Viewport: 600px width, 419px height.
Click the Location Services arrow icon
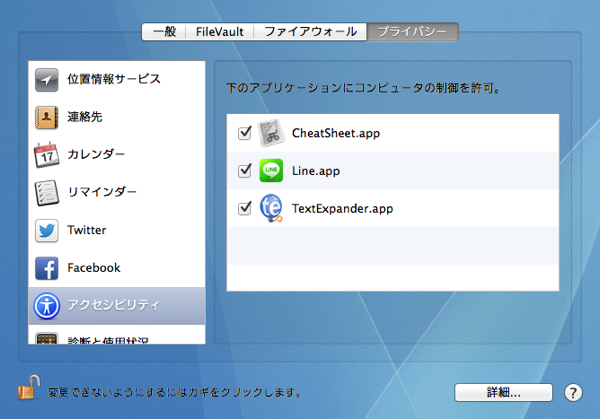pos(46,80)
